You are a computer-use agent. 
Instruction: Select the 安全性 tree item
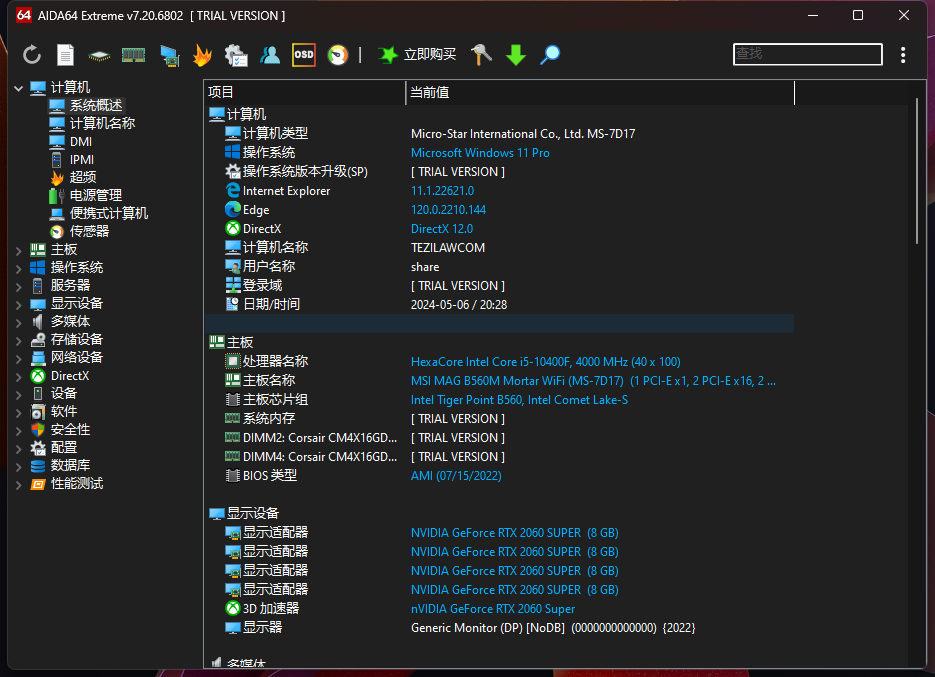click(x=70, y=429)
